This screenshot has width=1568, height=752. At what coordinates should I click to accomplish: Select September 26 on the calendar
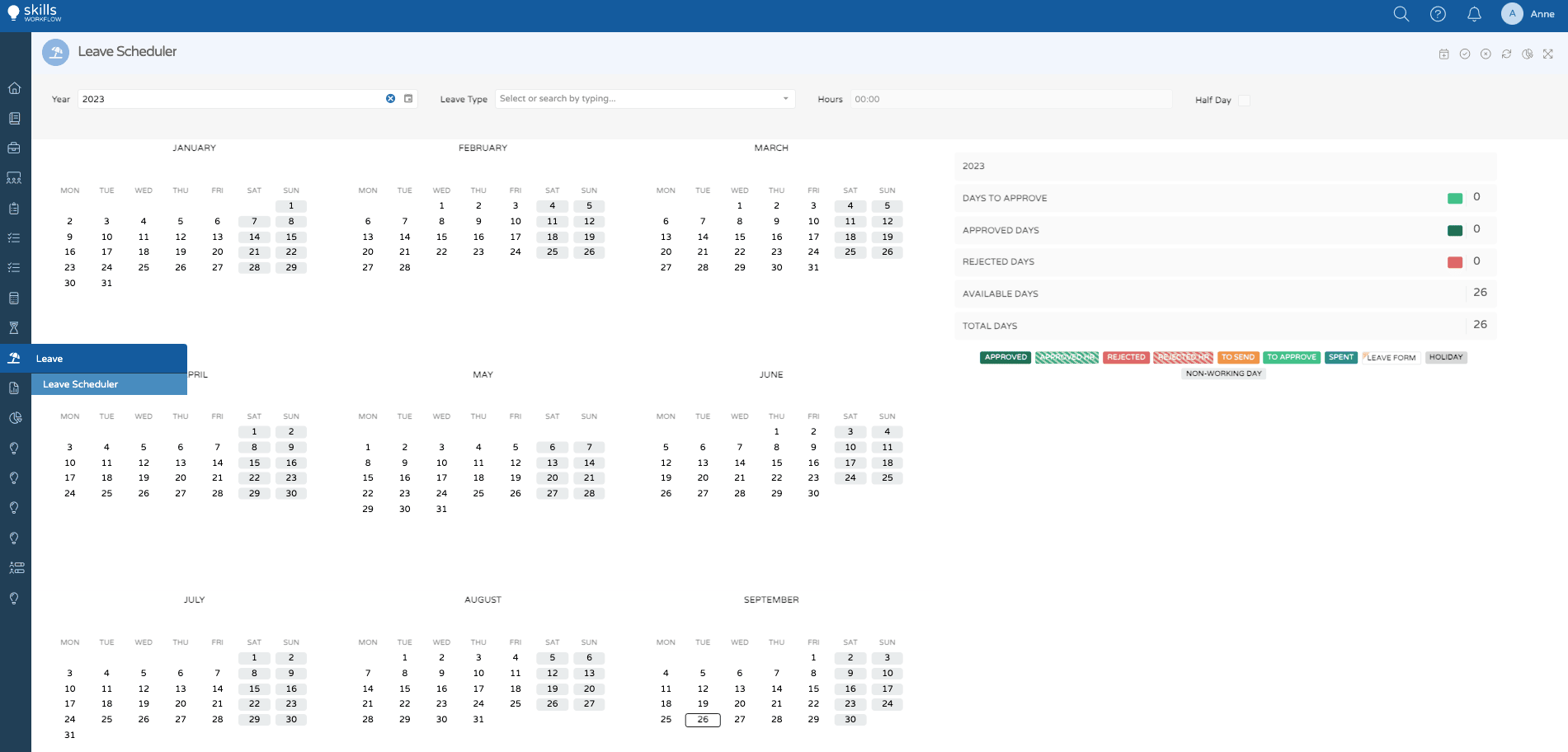point(703,720)
